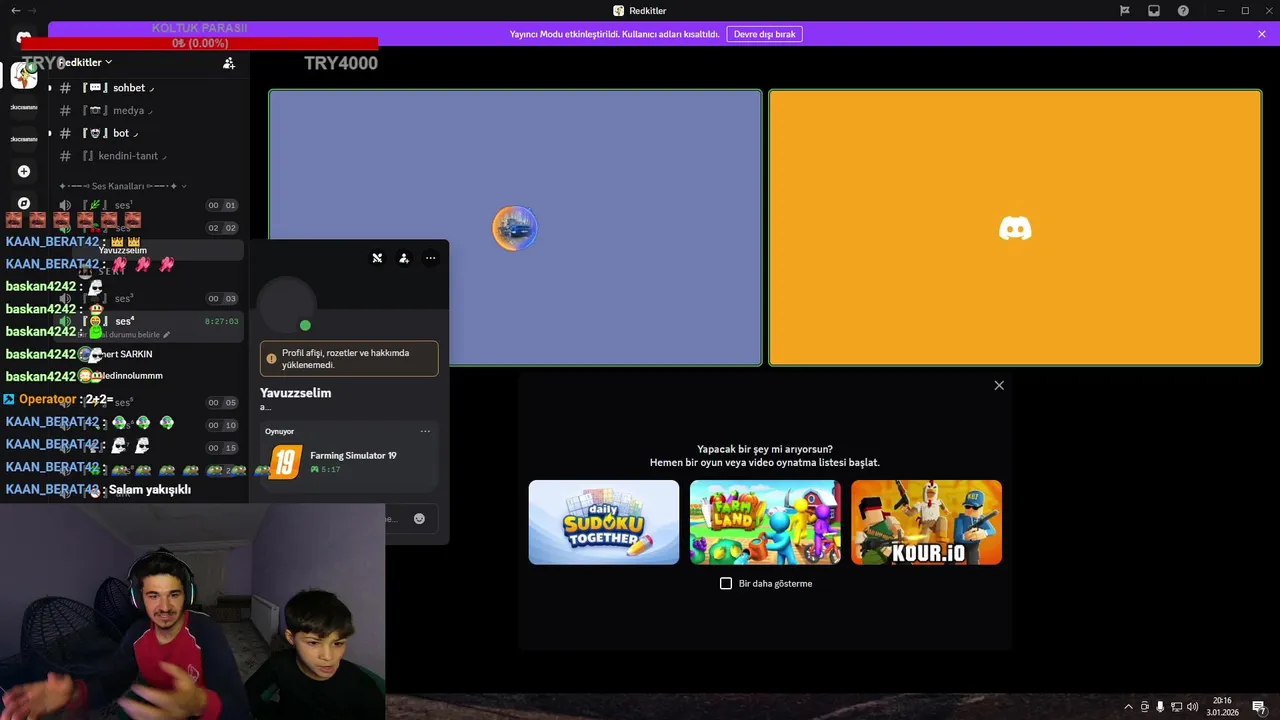
Task: Click the profile load warning notice
Action: [x=349, y=359]
